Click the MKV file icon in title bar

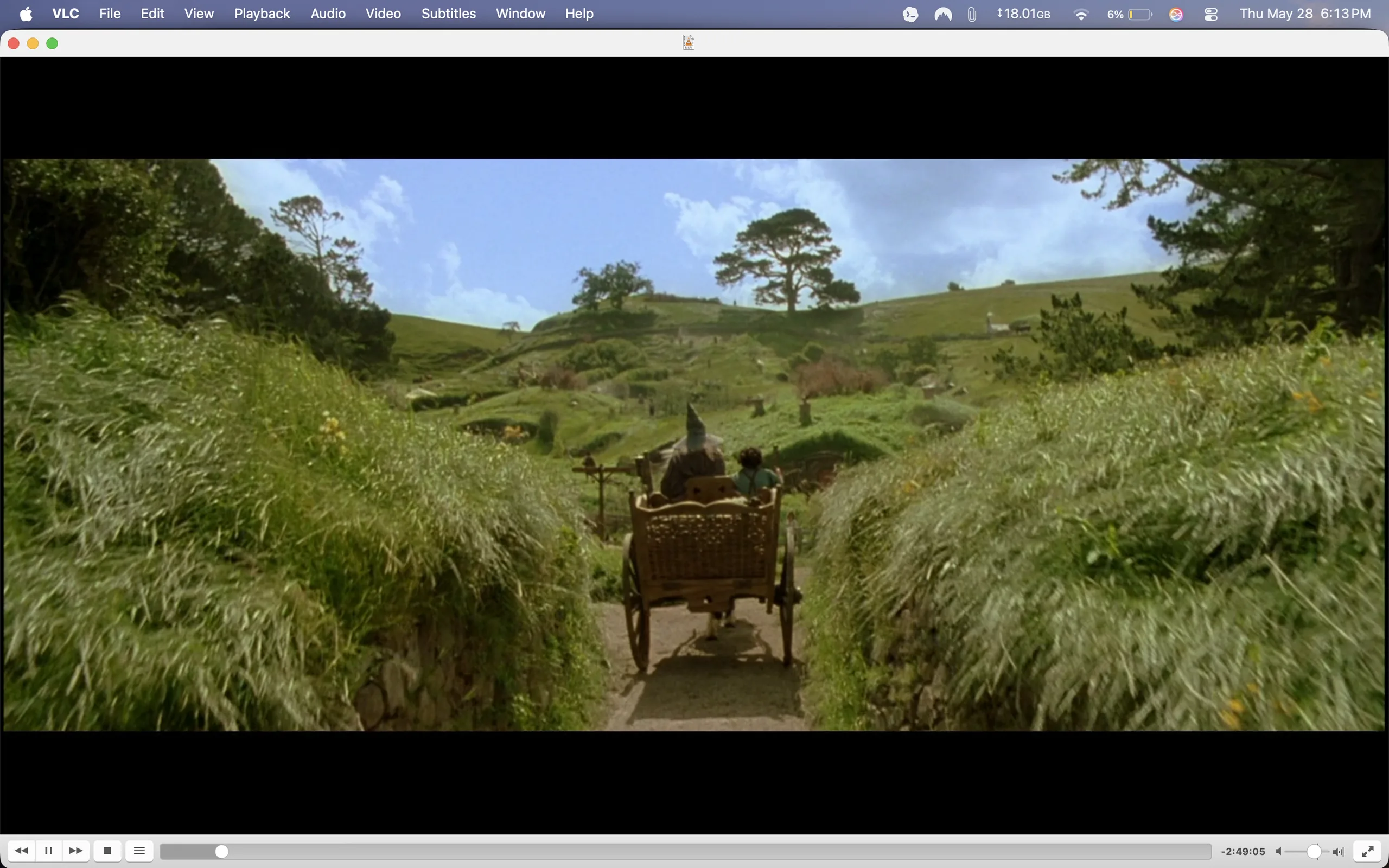[689, 42]
